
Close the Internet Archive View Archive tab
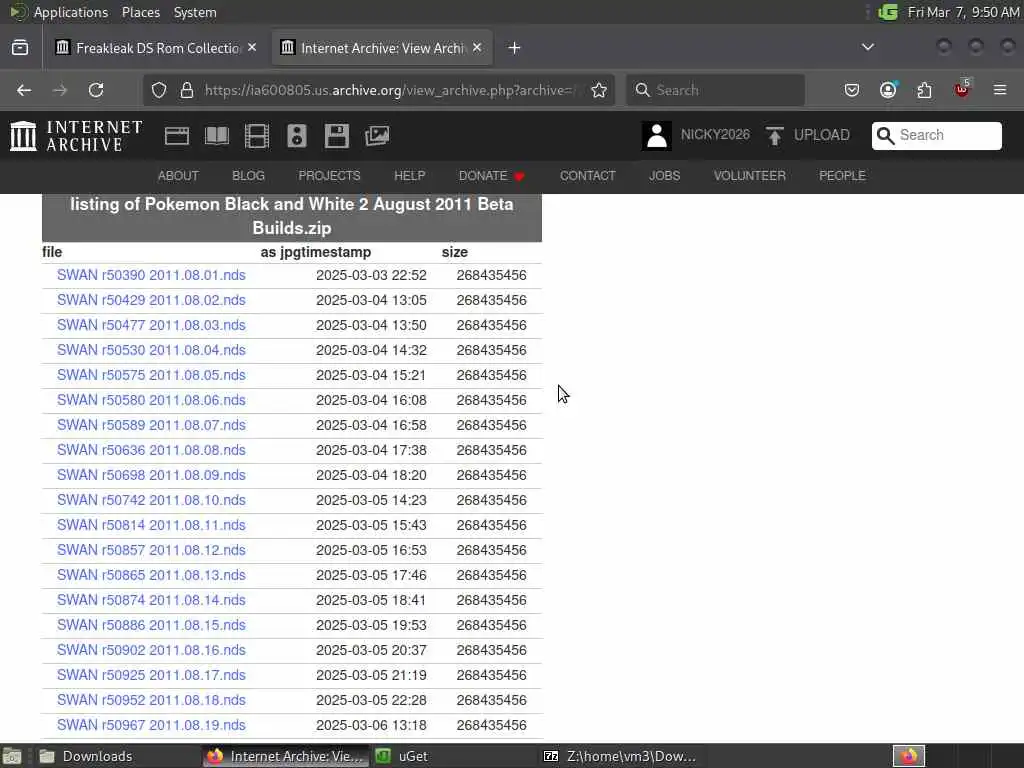coord(477,48)
